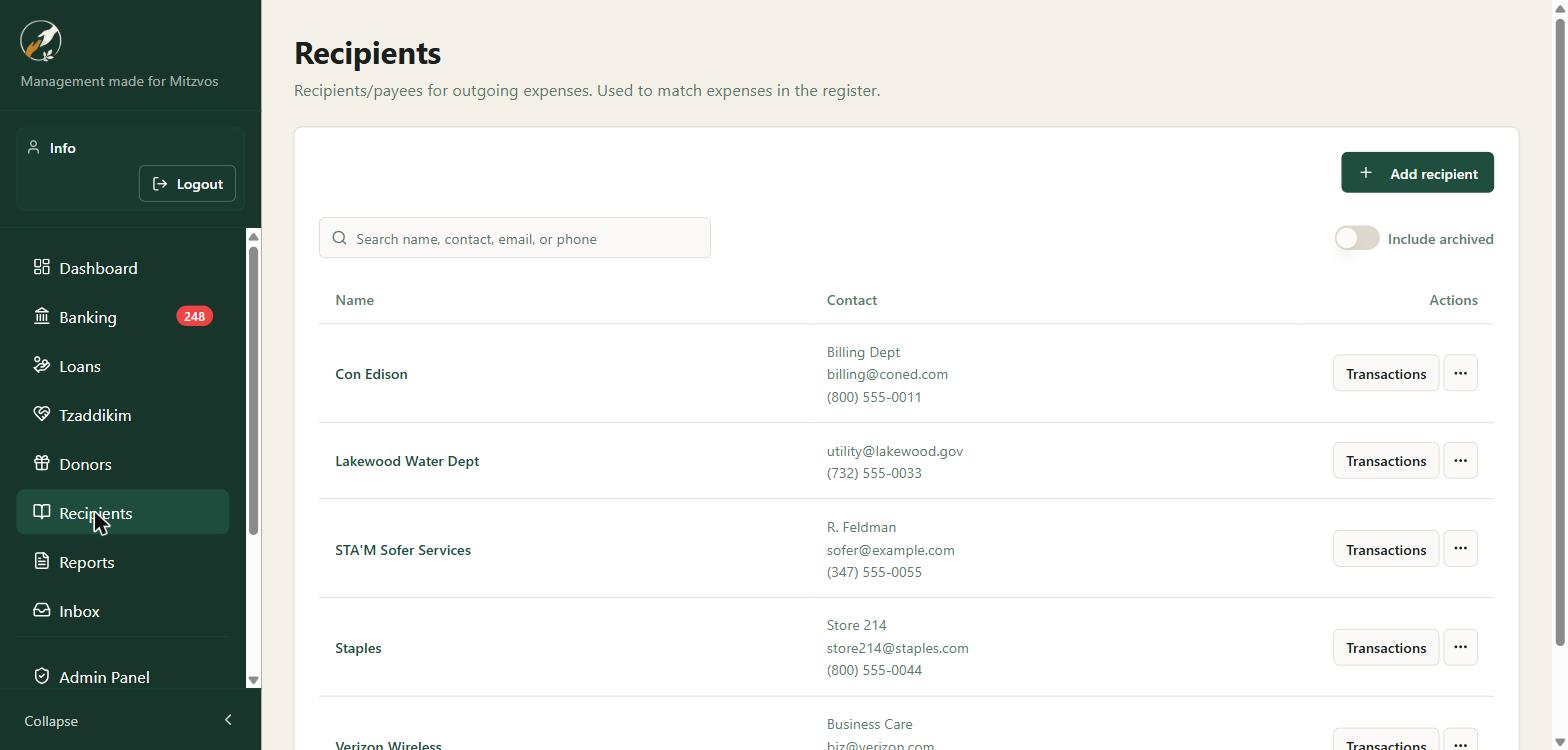This screenshot has width=1568, height=750.
Task: Click the Store 214 contact text
Action: pyautogui.click(x=856, y=625)
